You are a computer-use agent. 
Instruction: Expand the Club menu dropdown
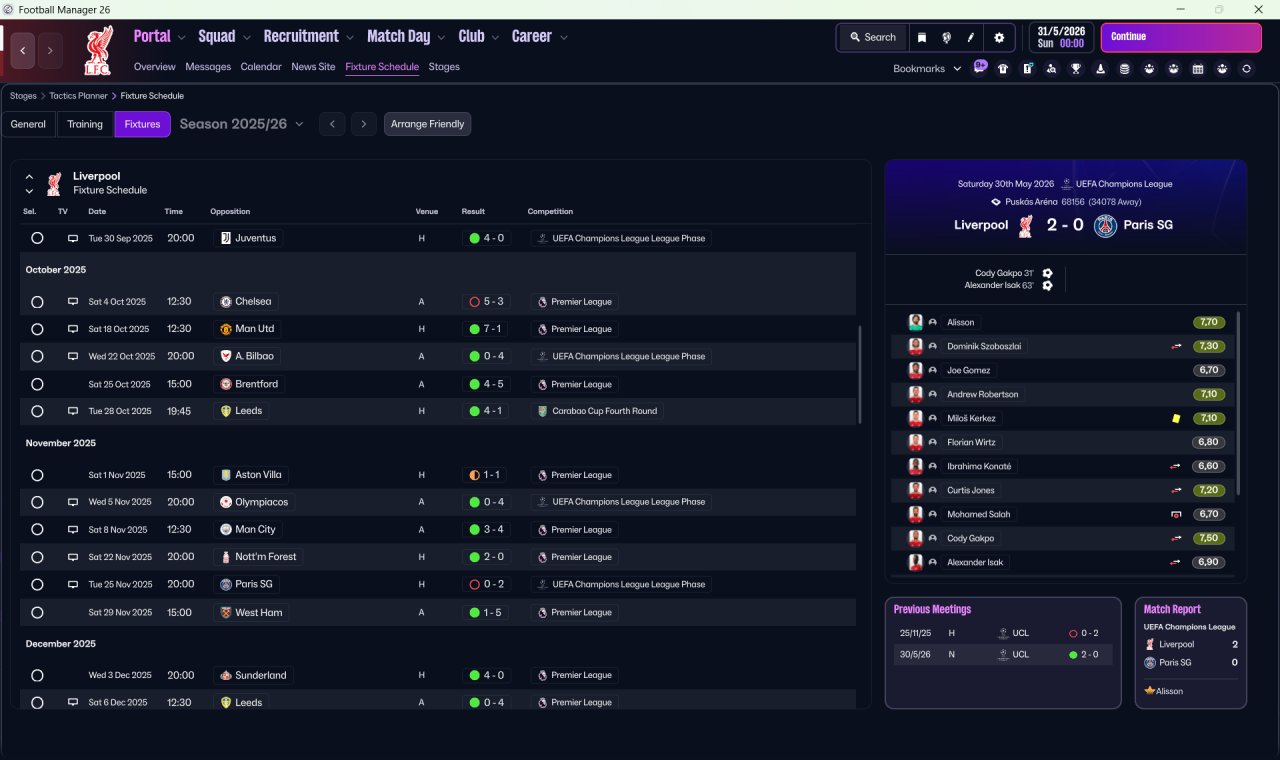pos(495,38)
